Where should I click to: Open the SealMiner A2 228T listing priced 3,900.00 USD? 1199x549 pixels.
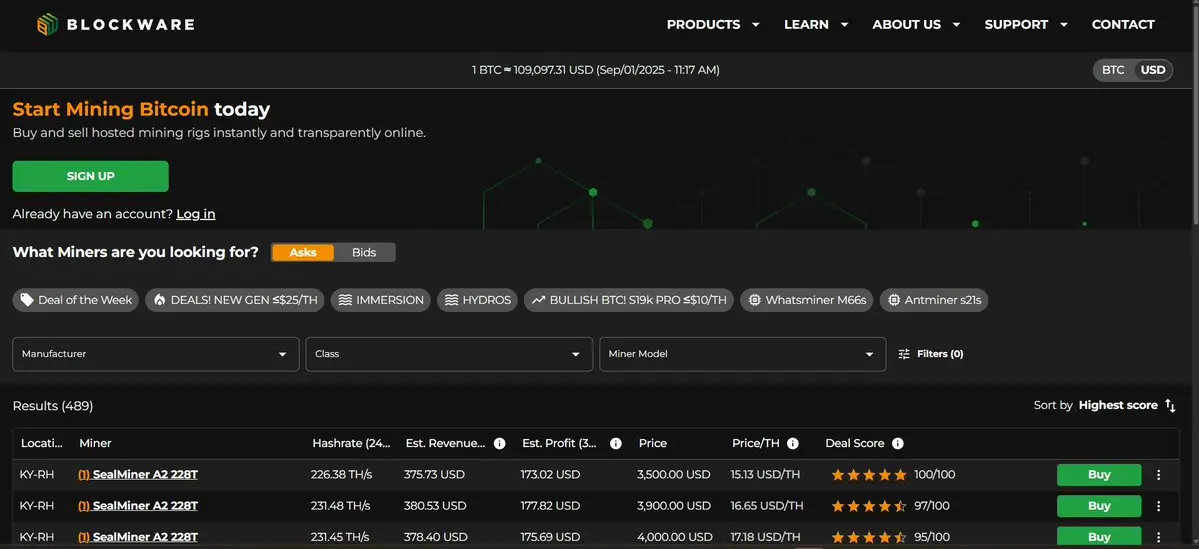(138, 506)
